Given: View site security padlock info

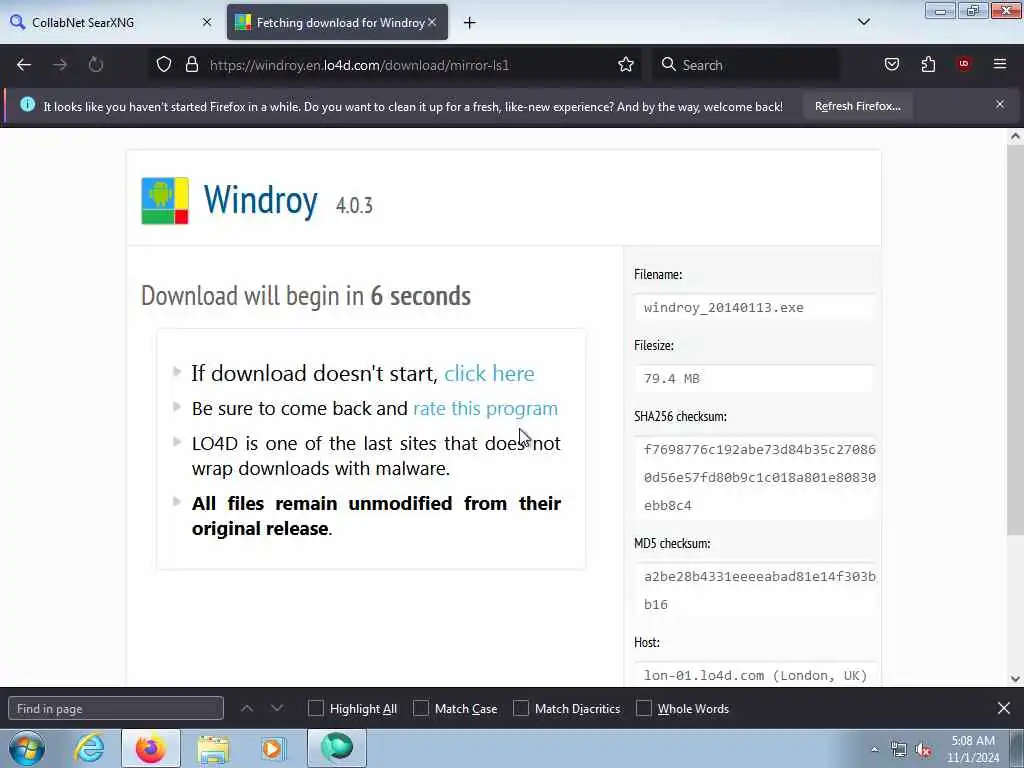Looking at the screenshot, I should pyautogui.click(x=191, y=65).
